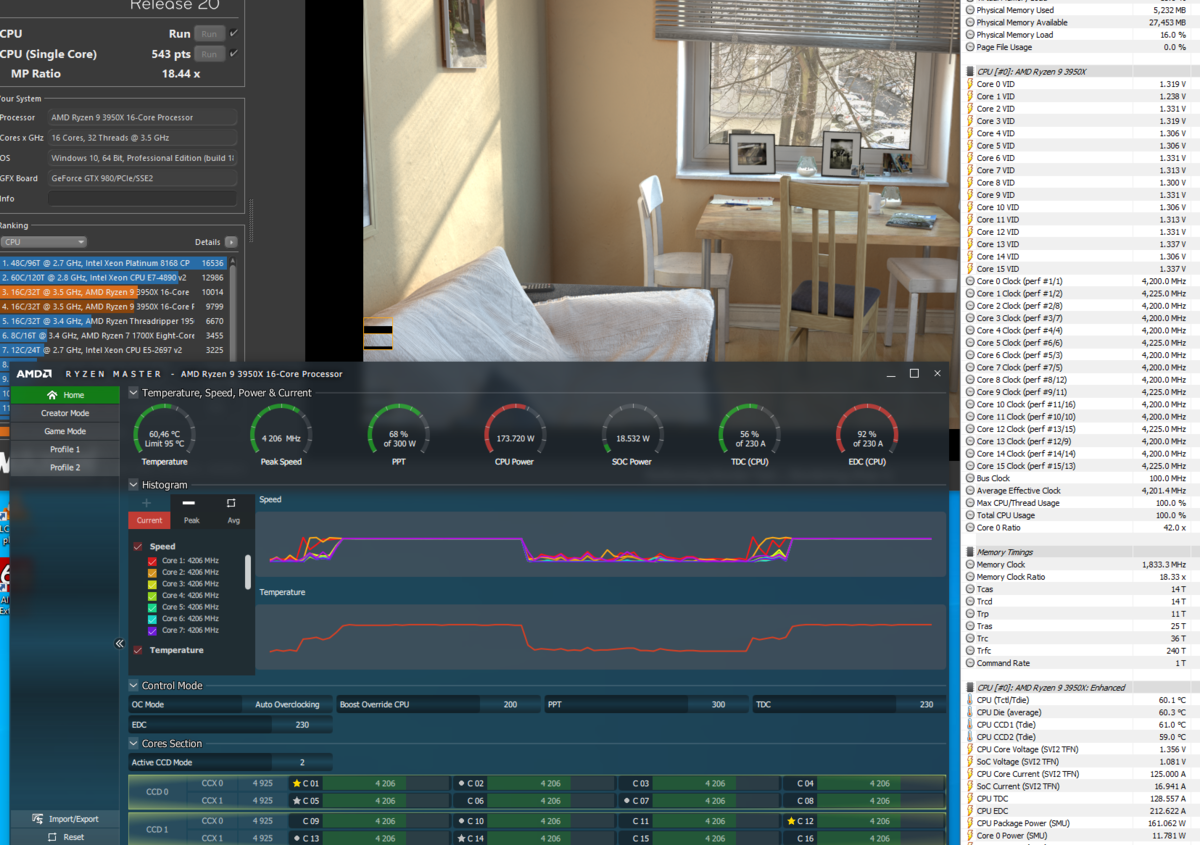This screenshot has width=1200, height=845.
Task: Select Profile 2 in the sidebar
Action: pyautogui.click(x=65, y=467)
